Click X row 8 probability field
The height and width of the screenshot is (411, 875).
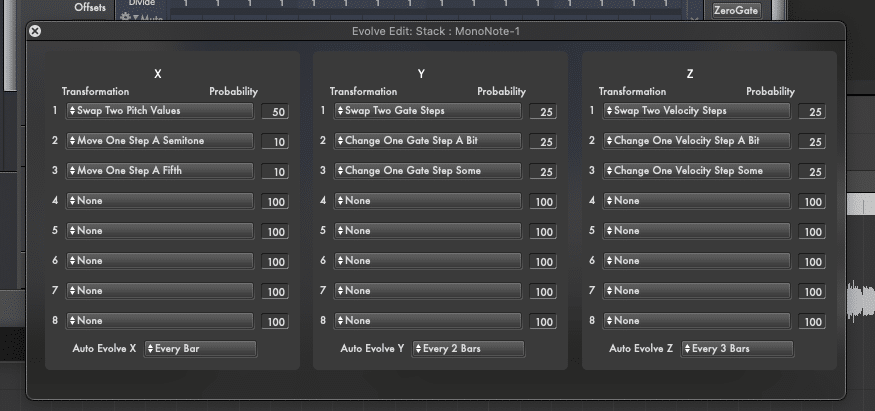tap(275, 322)
